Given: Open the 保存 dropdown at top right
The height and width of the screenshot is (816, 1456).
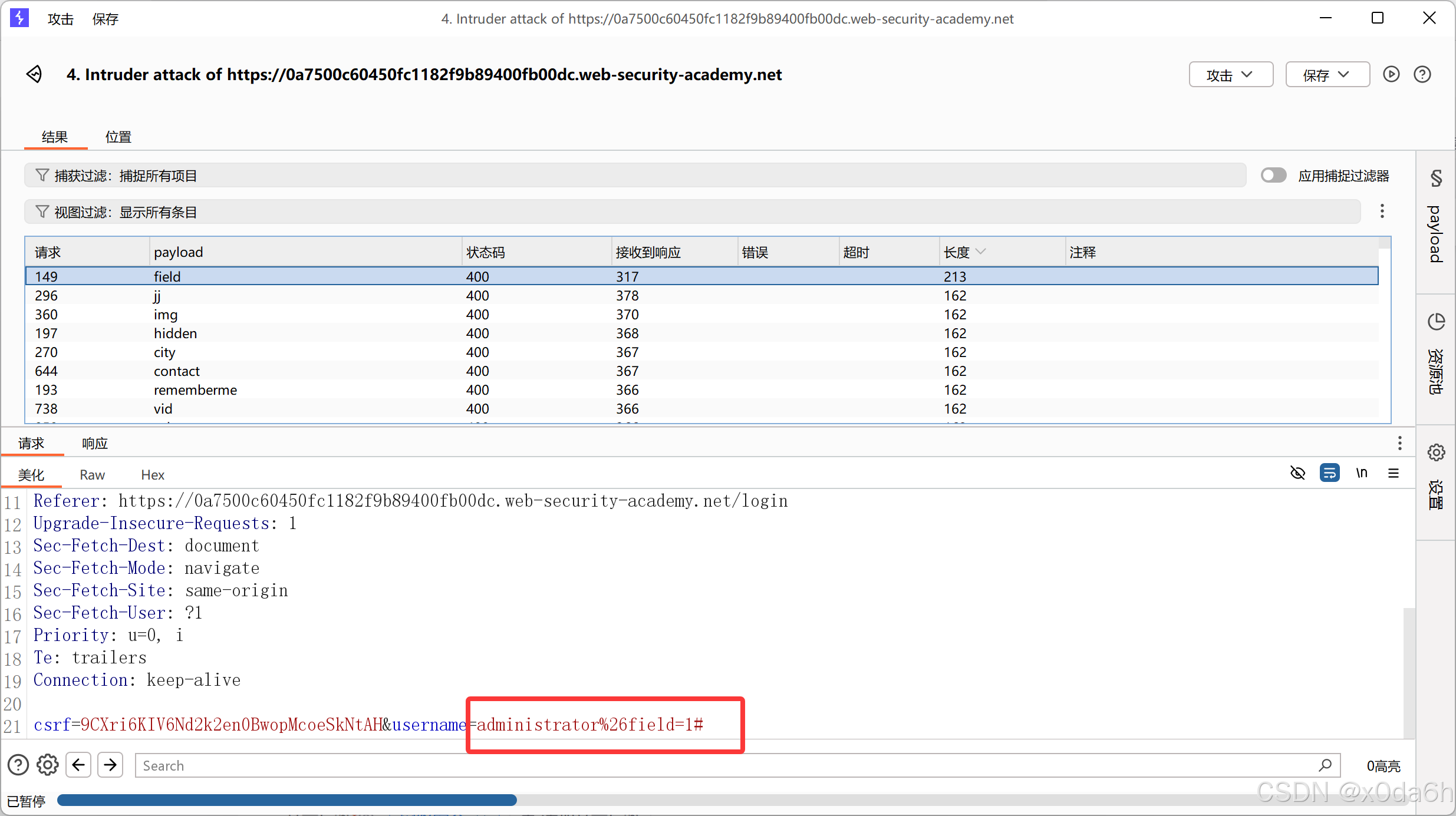Looking at the screenshot, I should [1327, 74].
